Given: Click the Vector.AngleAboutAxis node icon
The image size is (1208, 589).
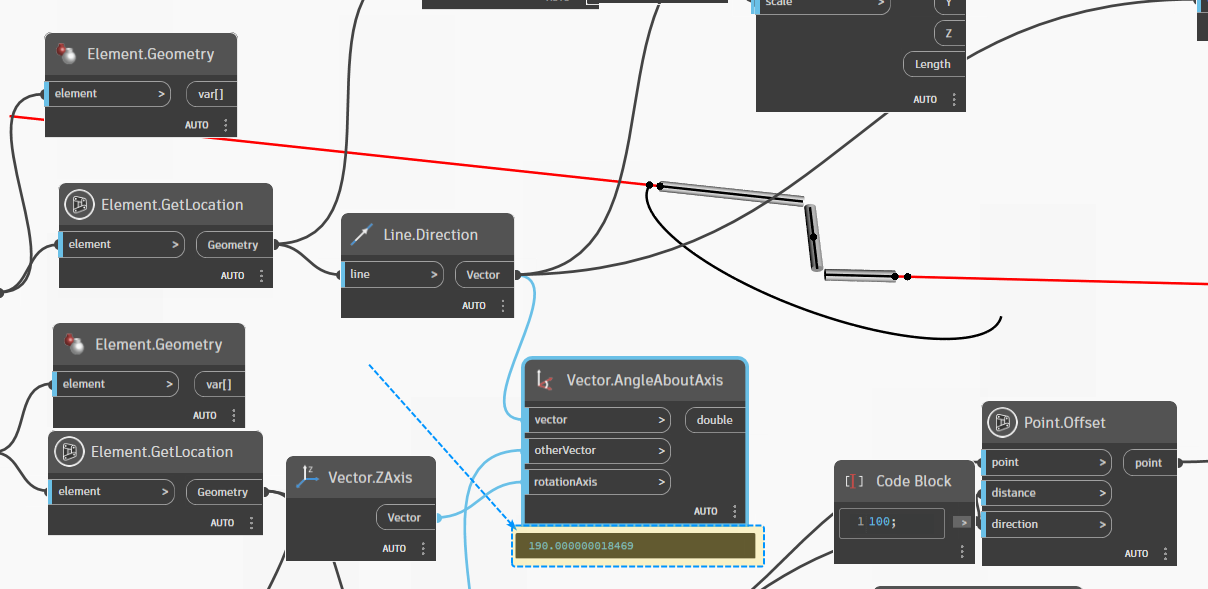Looking at the screenshot, I should click(544, 380).
